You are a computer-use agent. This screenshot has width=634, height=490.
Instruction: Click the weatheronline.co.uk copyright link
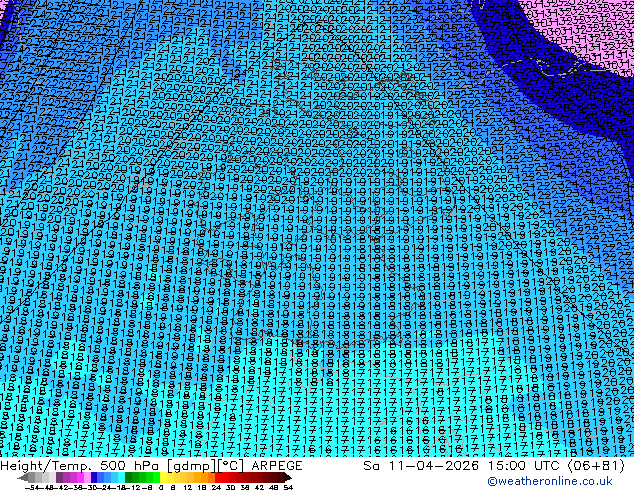[x=550, y=481]
